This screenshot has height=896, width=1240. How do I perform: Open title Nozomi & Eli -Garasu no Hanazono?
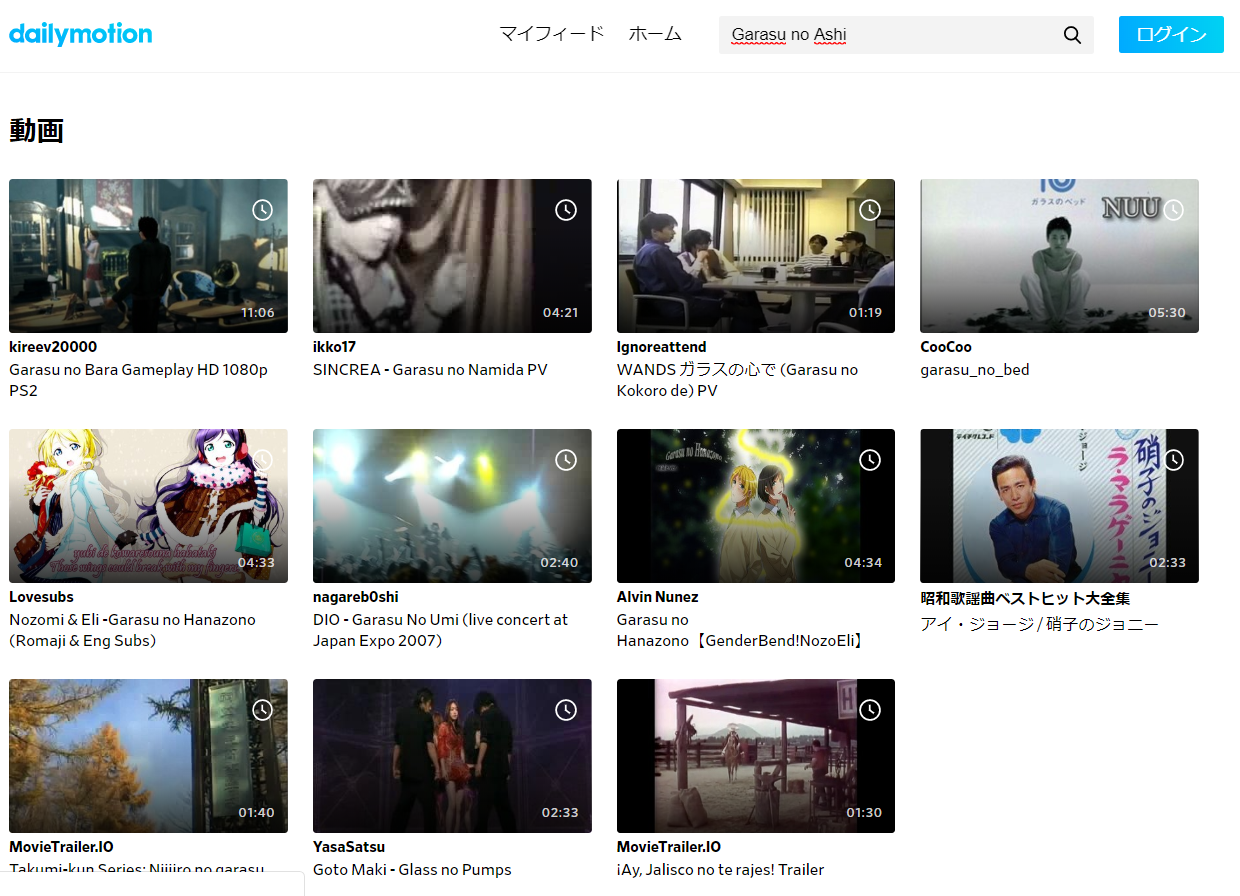coord(132,630)
